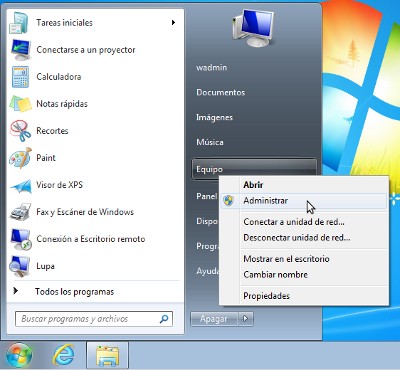Click the Apagar shutdown button
Screen dimensions: 400x370
click(214, 319)
